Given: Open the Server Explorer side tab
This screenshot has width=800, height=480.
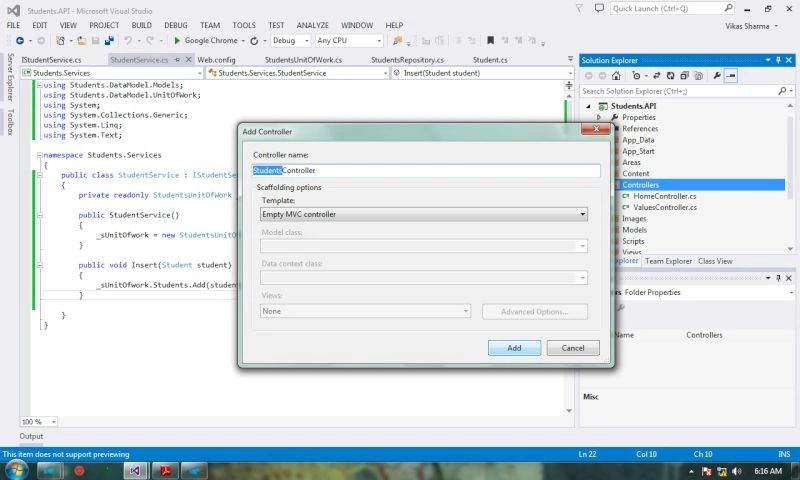Looking at the screenshot, I should pyautogui.click(x=10, y=77).
